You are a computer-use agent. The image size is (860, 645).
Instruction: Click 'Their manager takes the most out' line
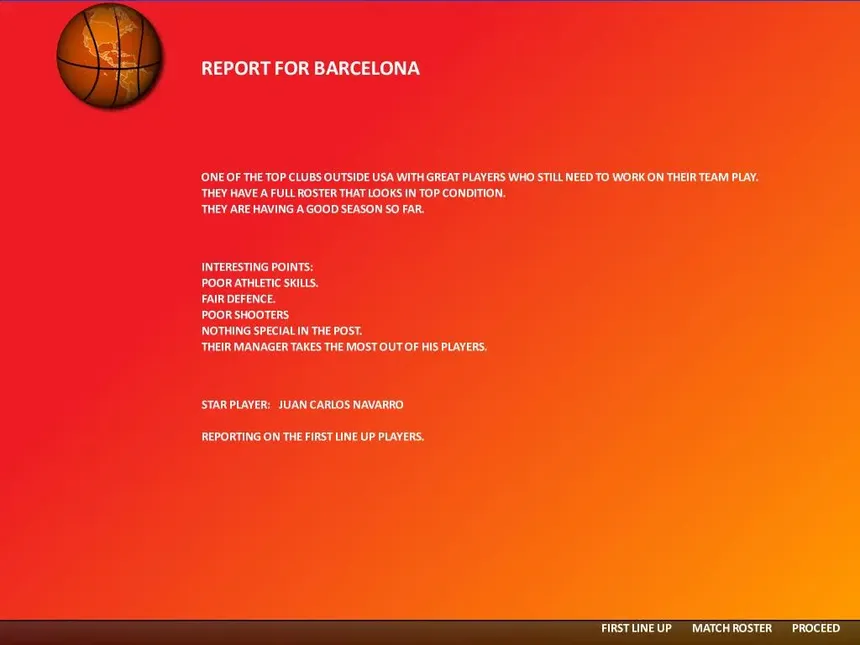pyautogui.click(x=344, y=347)
